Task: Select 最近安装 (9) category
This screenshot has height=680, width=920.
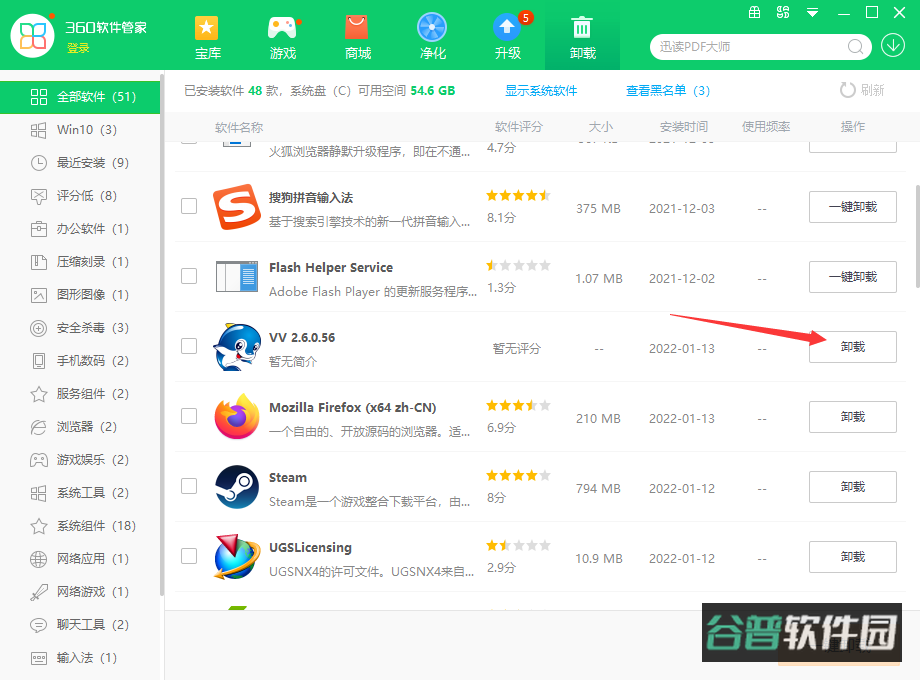Action: click(80, 163)
